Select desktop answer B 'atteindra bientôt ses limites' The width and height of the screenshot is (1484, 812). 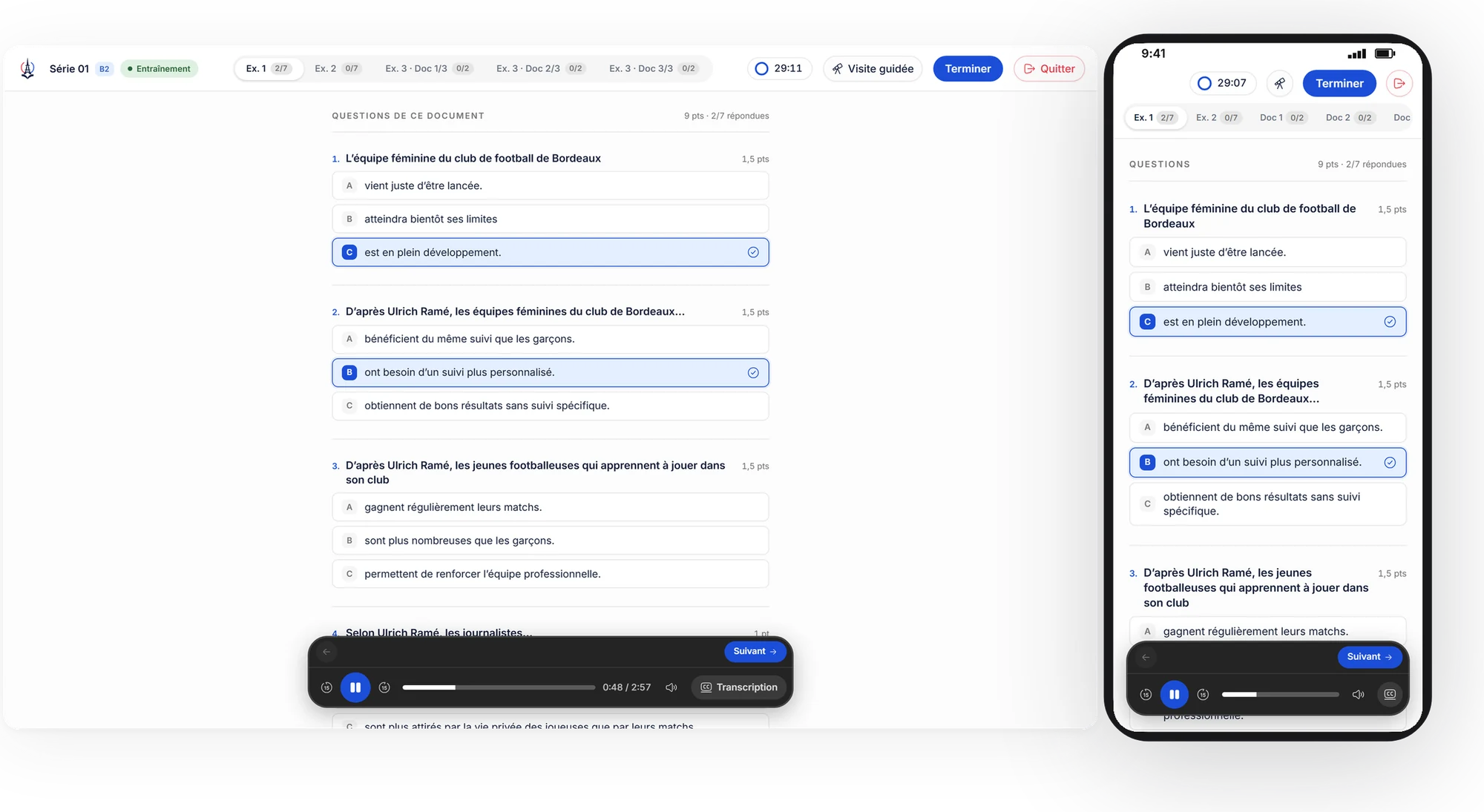[550, 219]
